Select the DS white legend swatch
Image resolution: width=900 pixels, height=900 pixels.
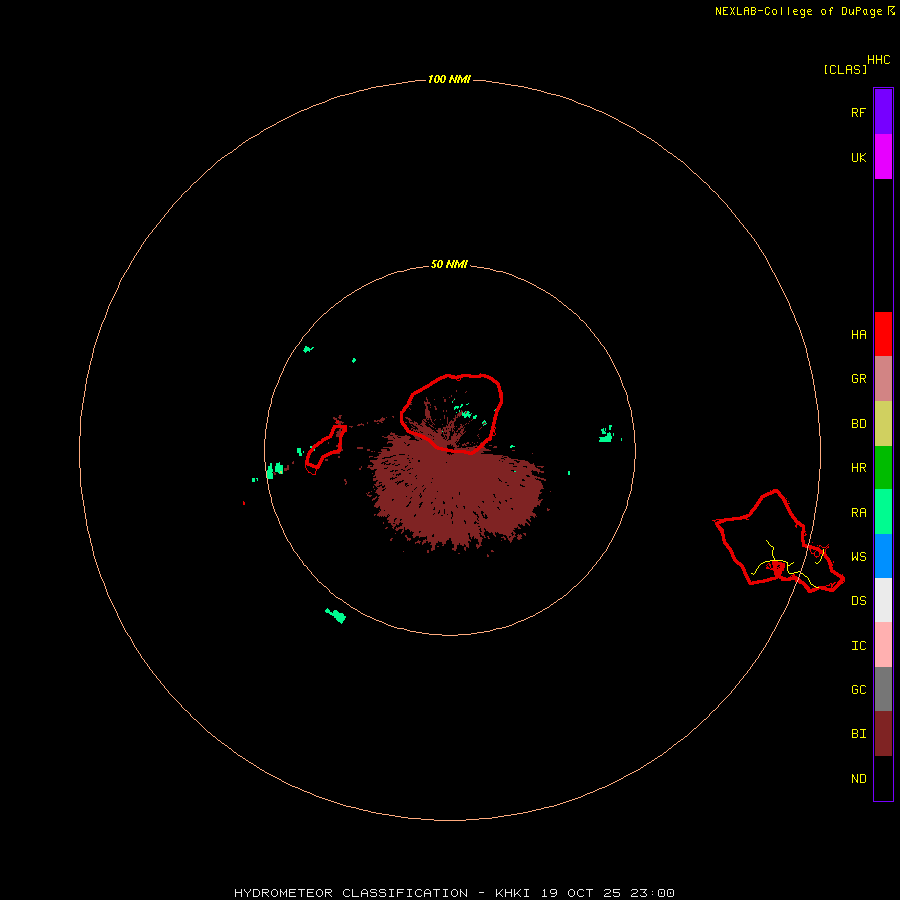coord(883,600)
